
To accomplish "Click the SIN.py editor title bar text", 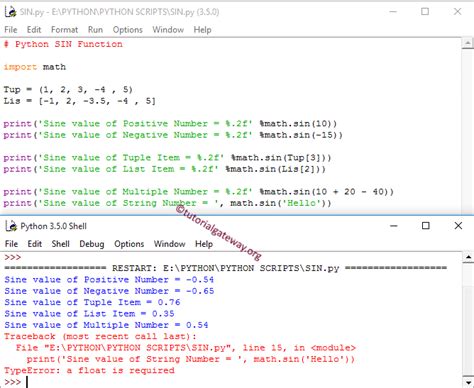I will click(x=119, y=12).
